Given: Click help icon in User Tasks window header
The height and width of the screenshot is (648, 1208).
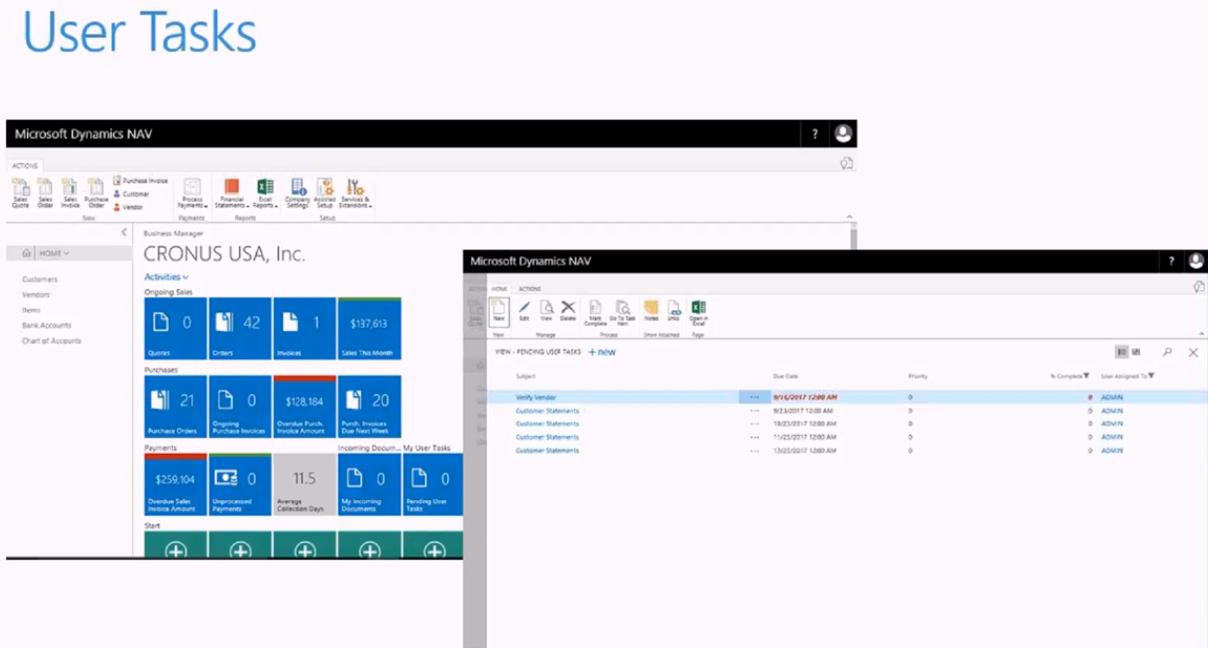Looking at the screenshot, I should pyautogui.click(x=1171, y=261).
